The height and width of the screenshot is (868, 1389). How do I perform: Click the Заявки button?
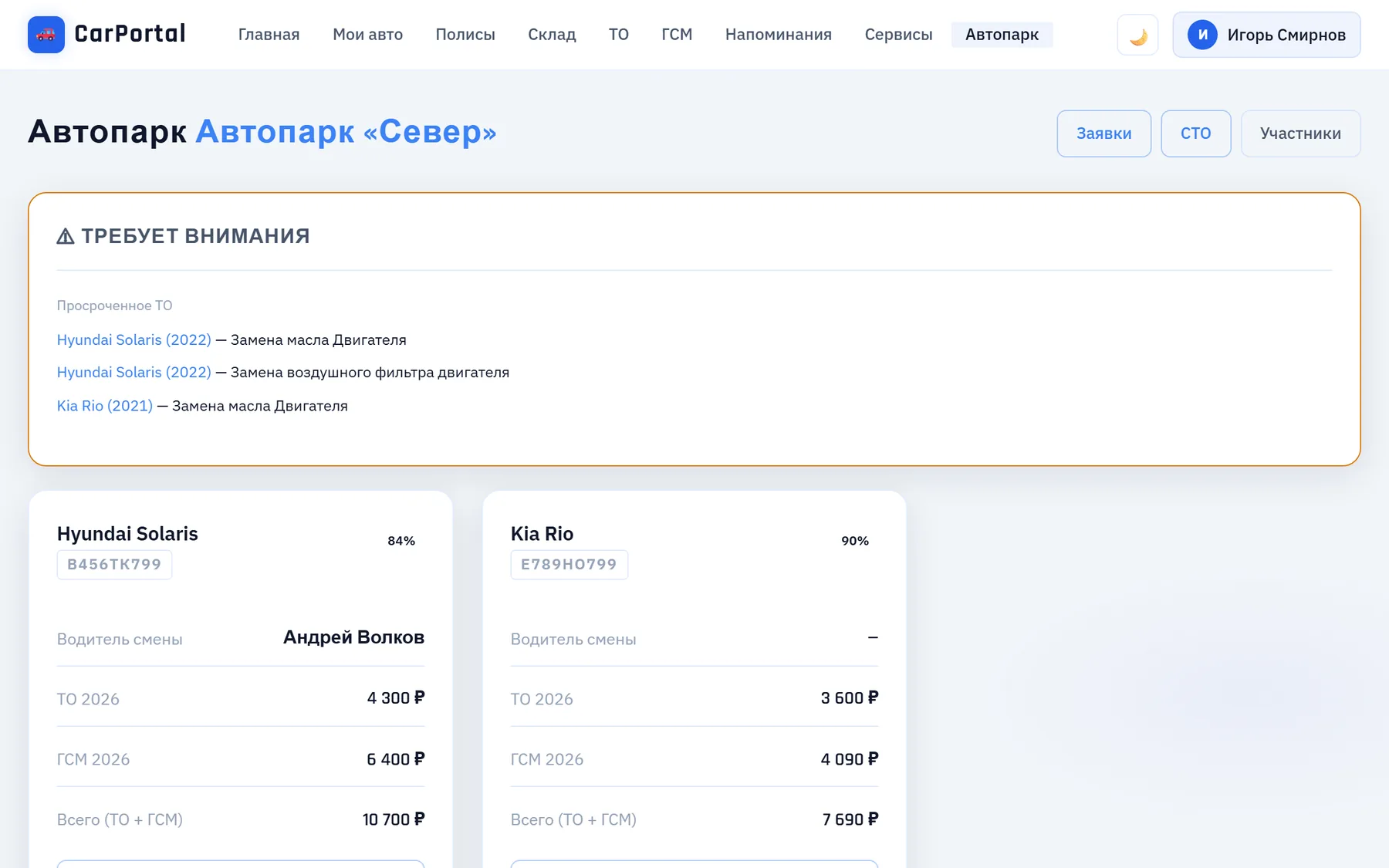tap(1103, 133)
